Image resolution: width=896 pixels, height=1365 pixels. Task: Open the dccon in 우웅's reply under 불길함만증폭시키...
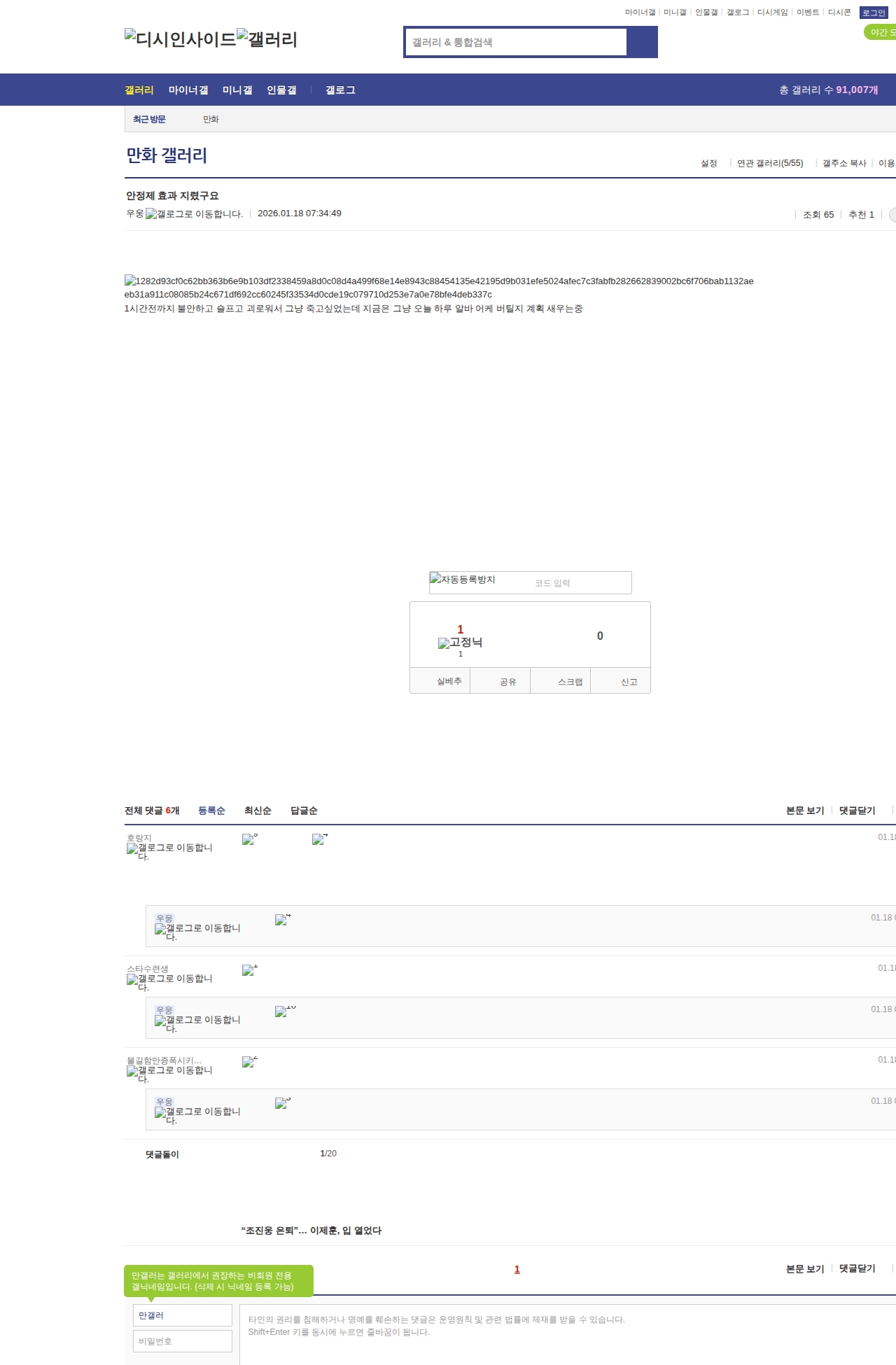pyautogui.click(x=283, y=1103)
